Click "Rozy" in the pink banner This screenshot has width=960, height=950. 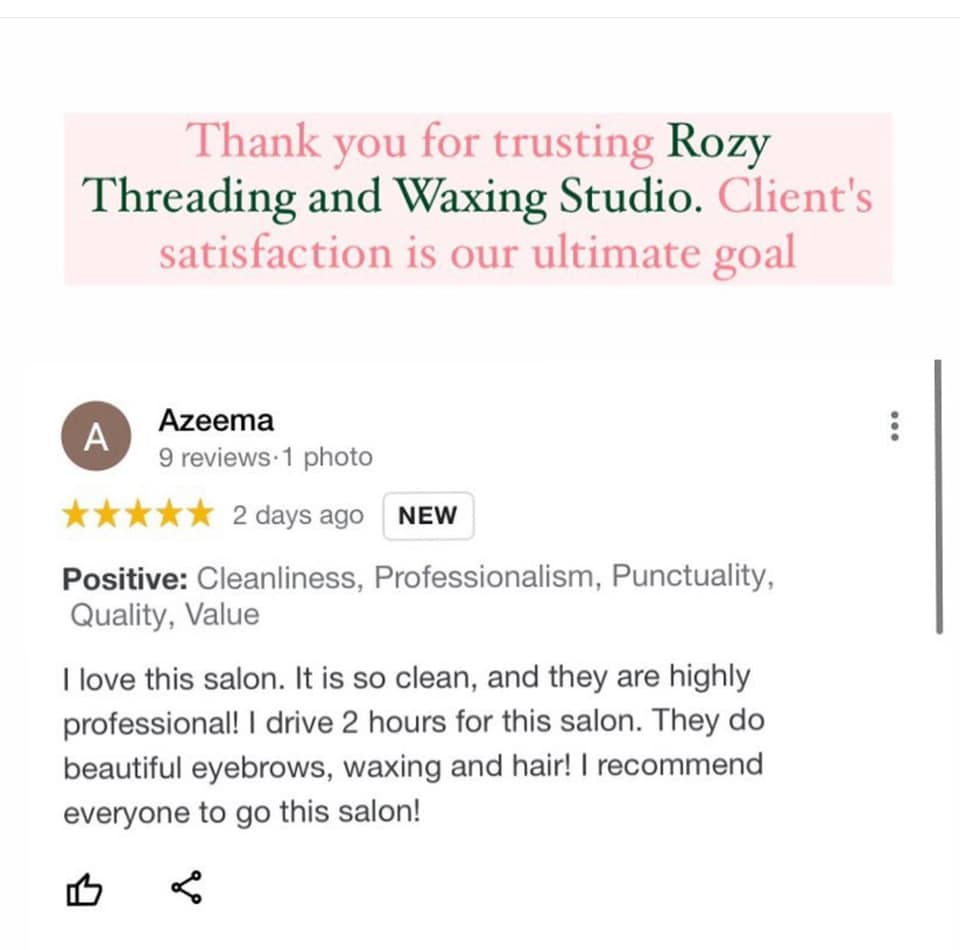[718, 142]
